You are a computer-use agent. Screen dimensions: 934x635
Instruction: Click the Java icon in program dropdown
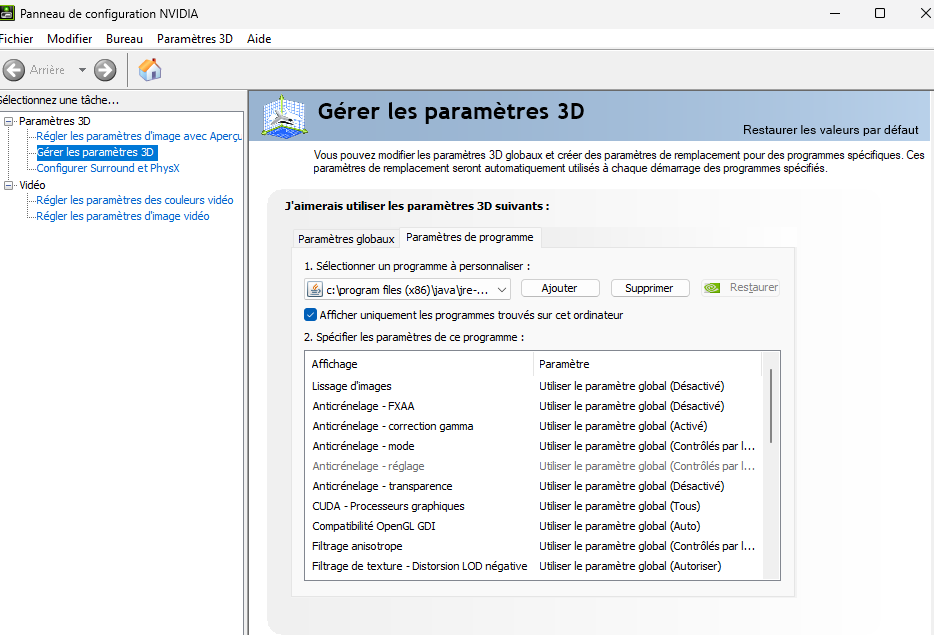pyautogui.click(x=315, y=290)
